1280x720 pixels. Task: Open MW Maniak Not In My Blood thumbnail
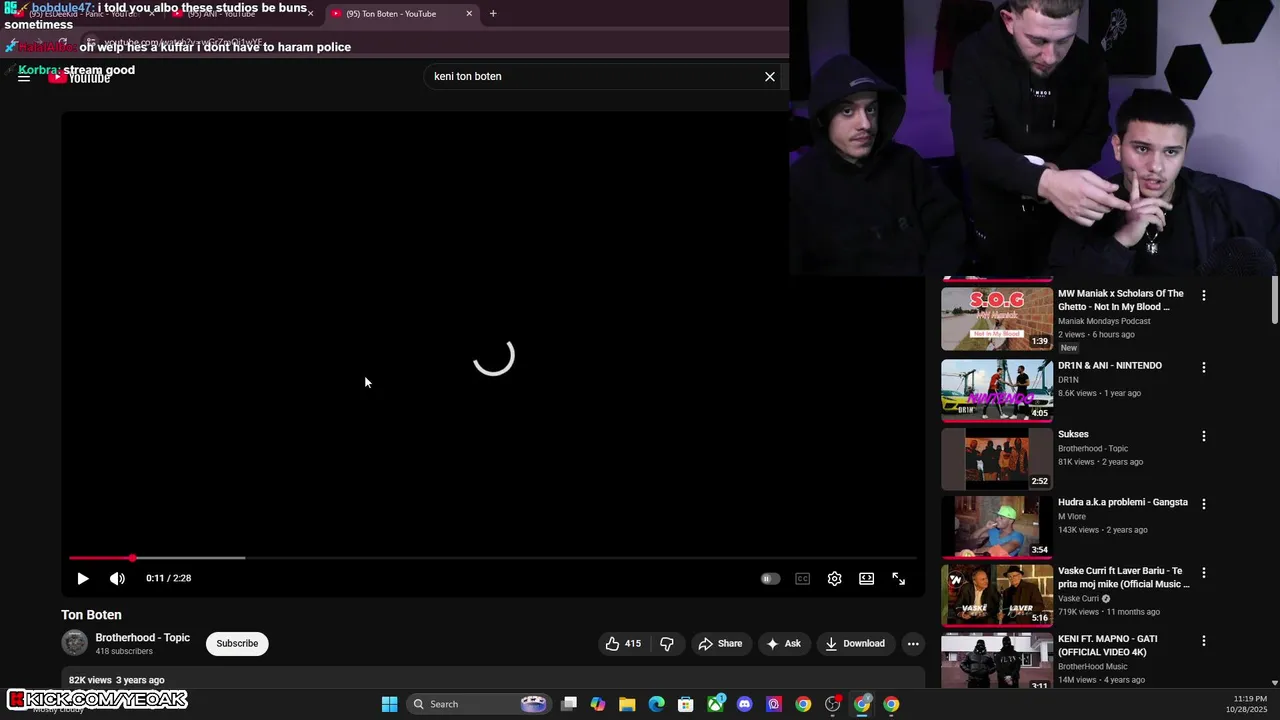coord(997,319)
